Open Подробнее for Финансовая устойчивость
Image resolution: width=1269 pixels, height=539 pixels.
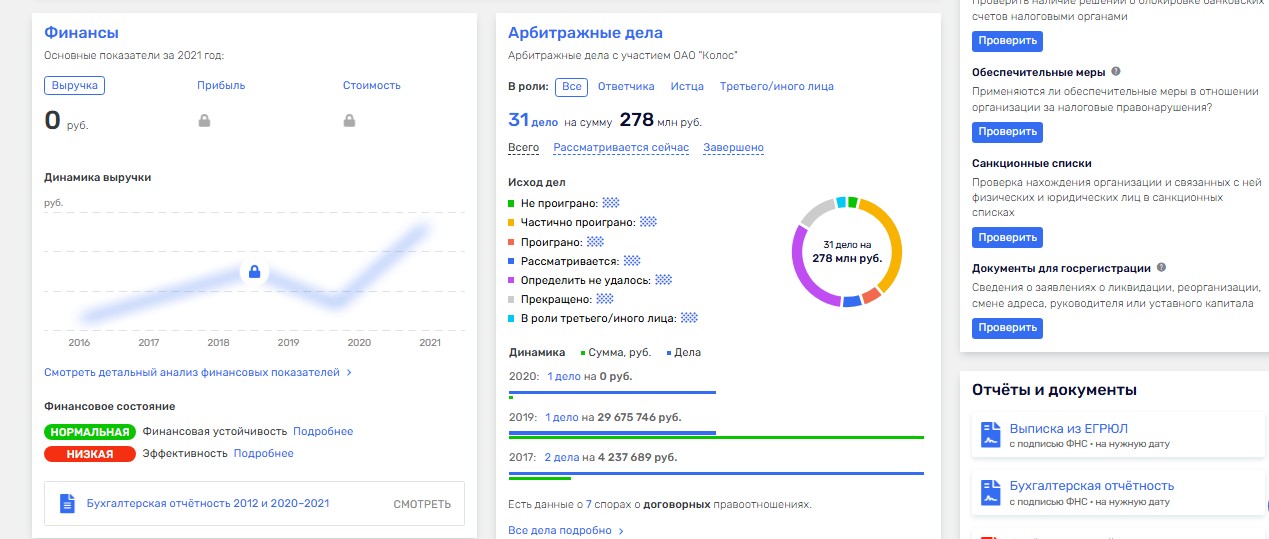point(323,432)
